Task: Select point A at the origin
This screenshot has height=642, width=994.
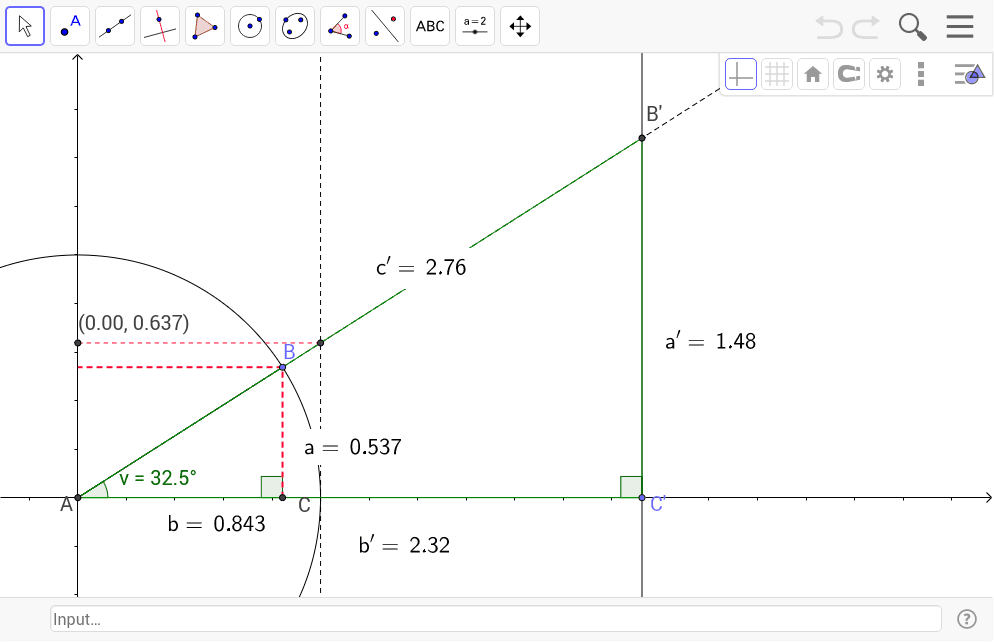Action: [78, 498]
